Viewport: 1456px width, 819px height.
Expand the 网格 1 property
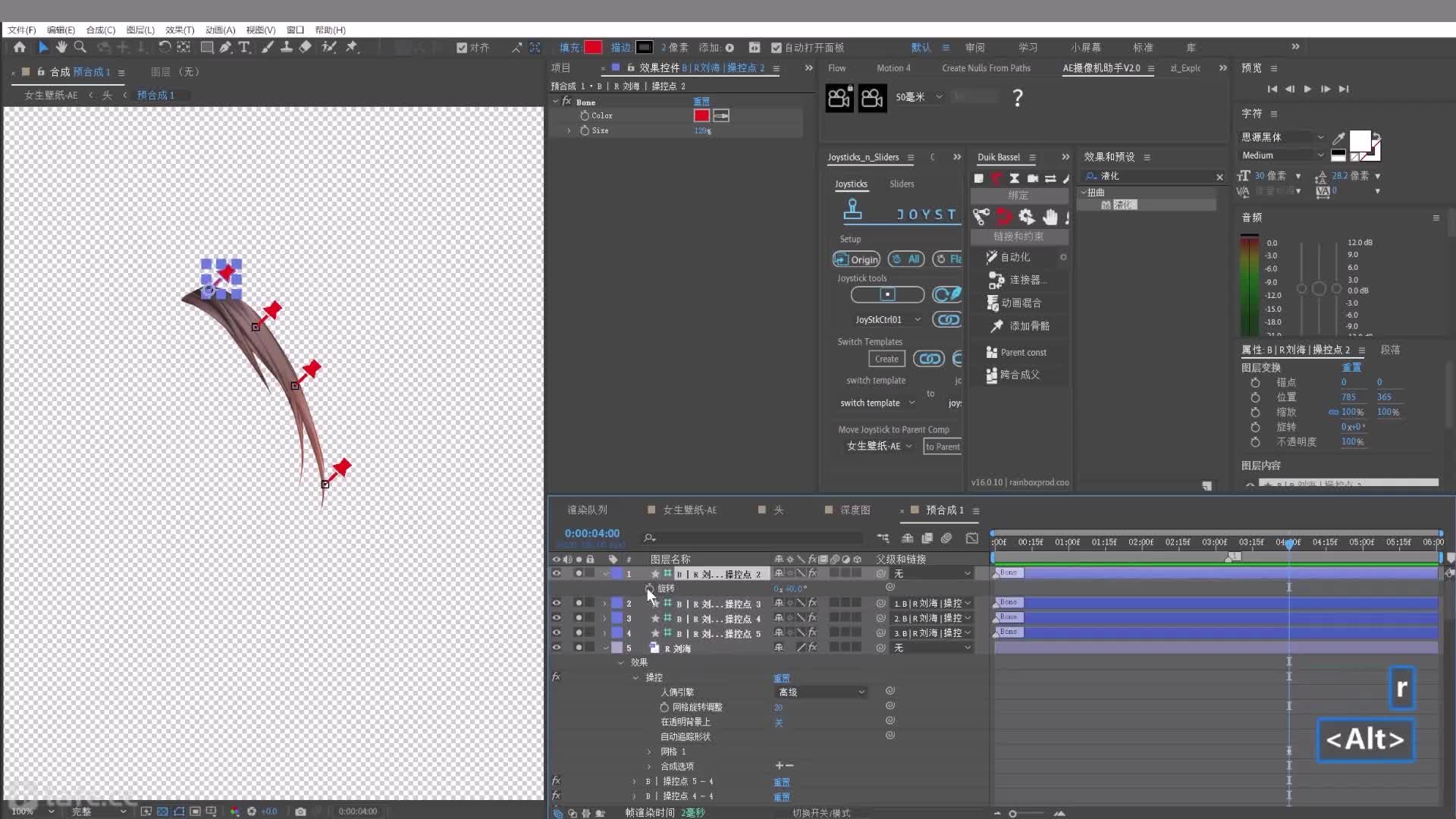(649, 752)
